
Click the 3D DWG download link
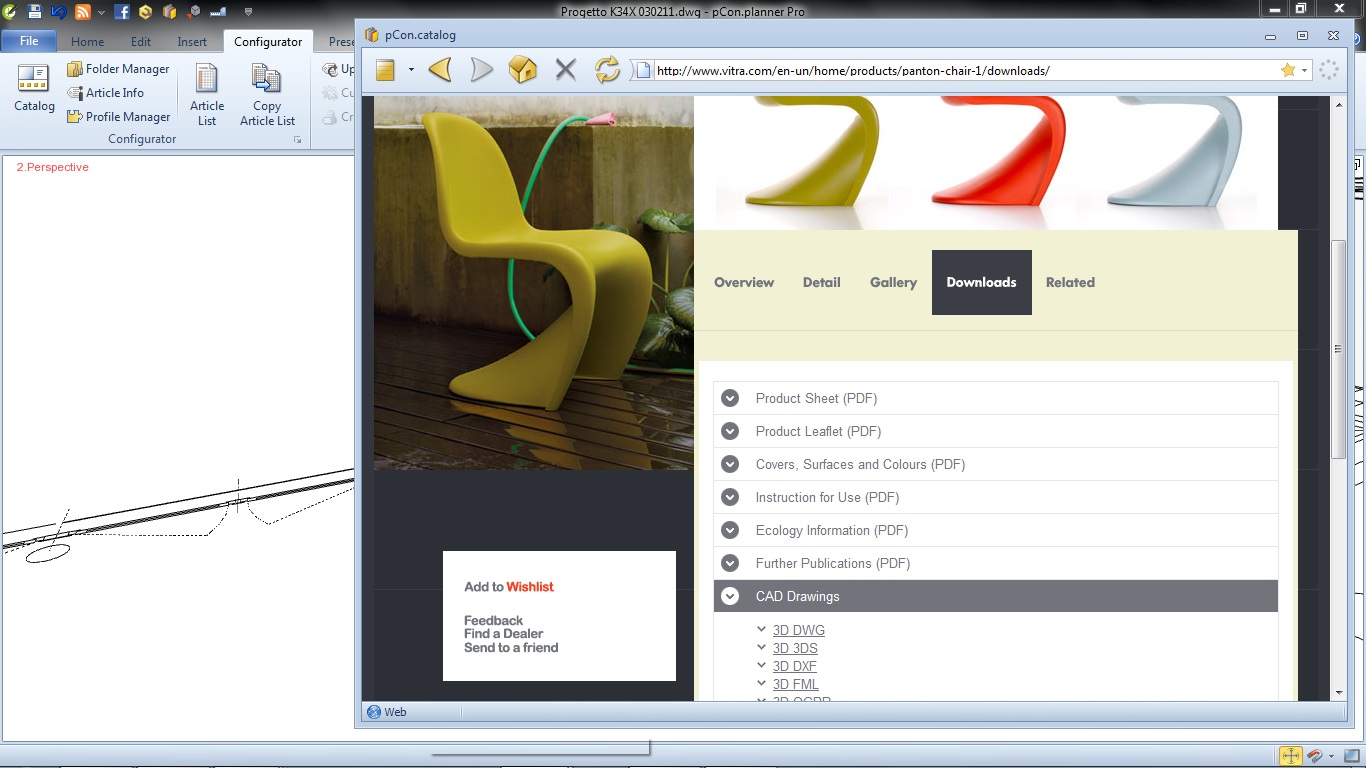pyautogui.click(x=799, y=630)
